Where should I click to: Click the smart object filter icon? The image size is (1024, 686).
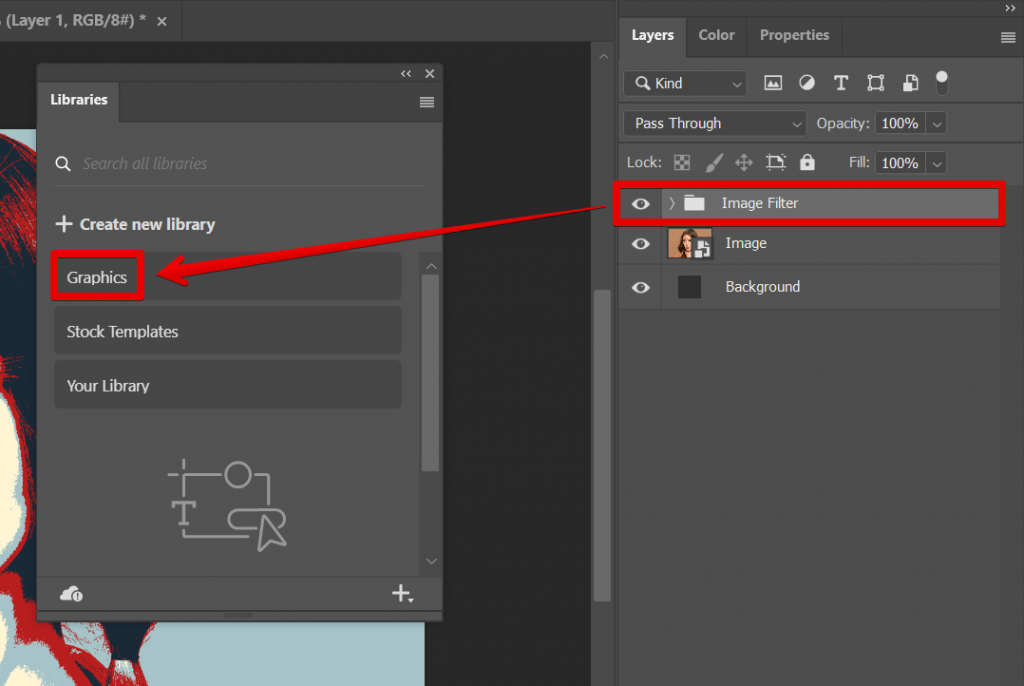[910, 83]
